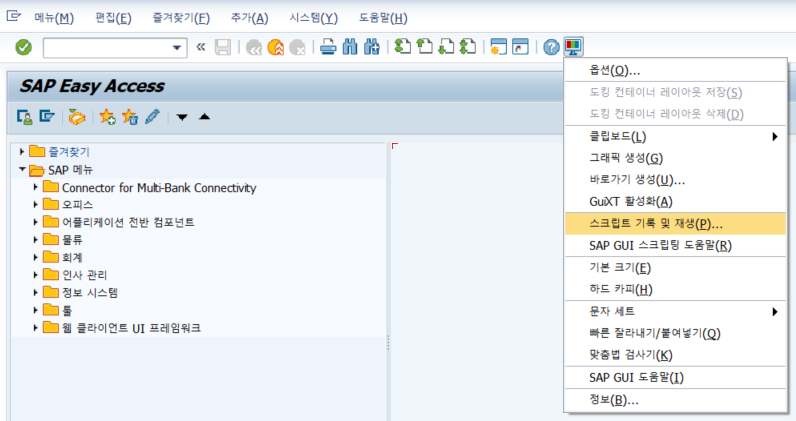
Task: Click the Create New Session icon
Action: click(499, 48)
